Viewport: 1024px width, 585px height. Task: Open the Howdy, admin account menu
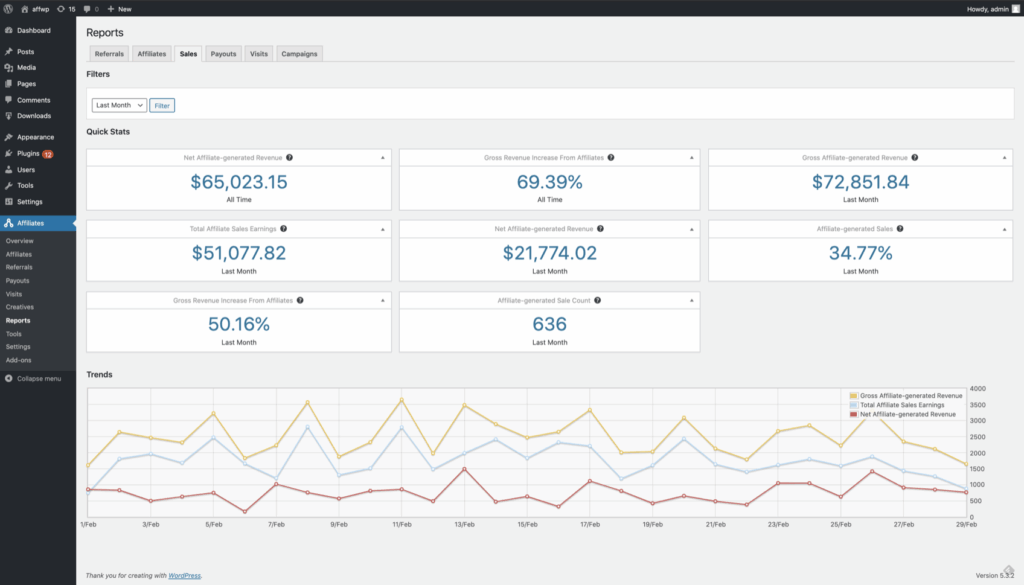990,8
